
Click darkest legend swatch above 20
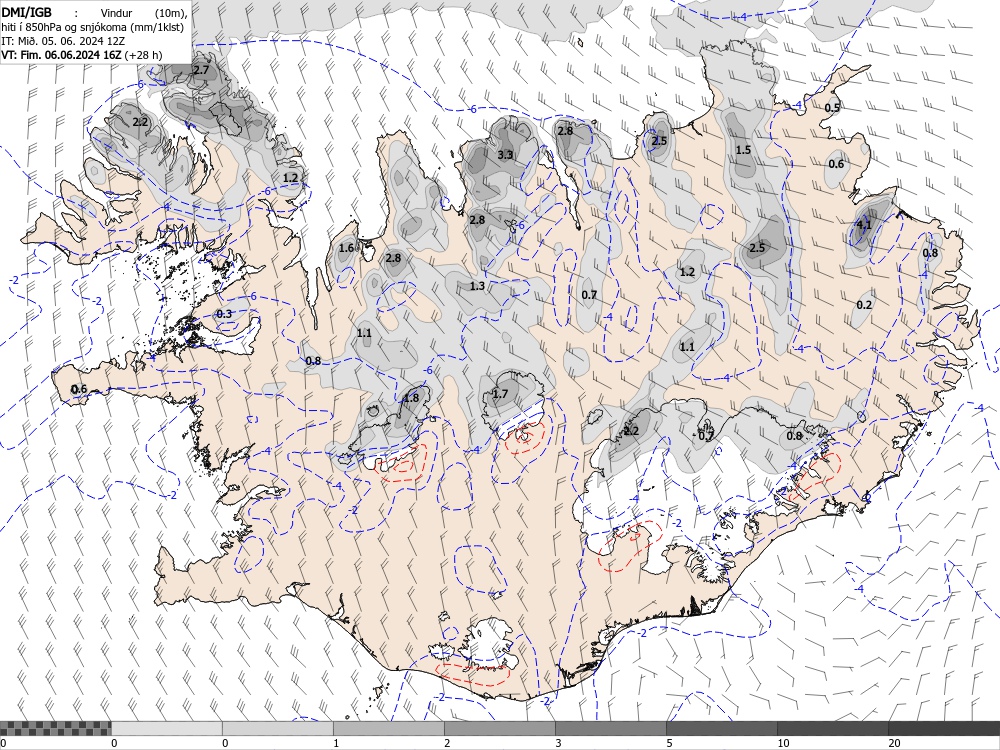click(x=944, y=728)
